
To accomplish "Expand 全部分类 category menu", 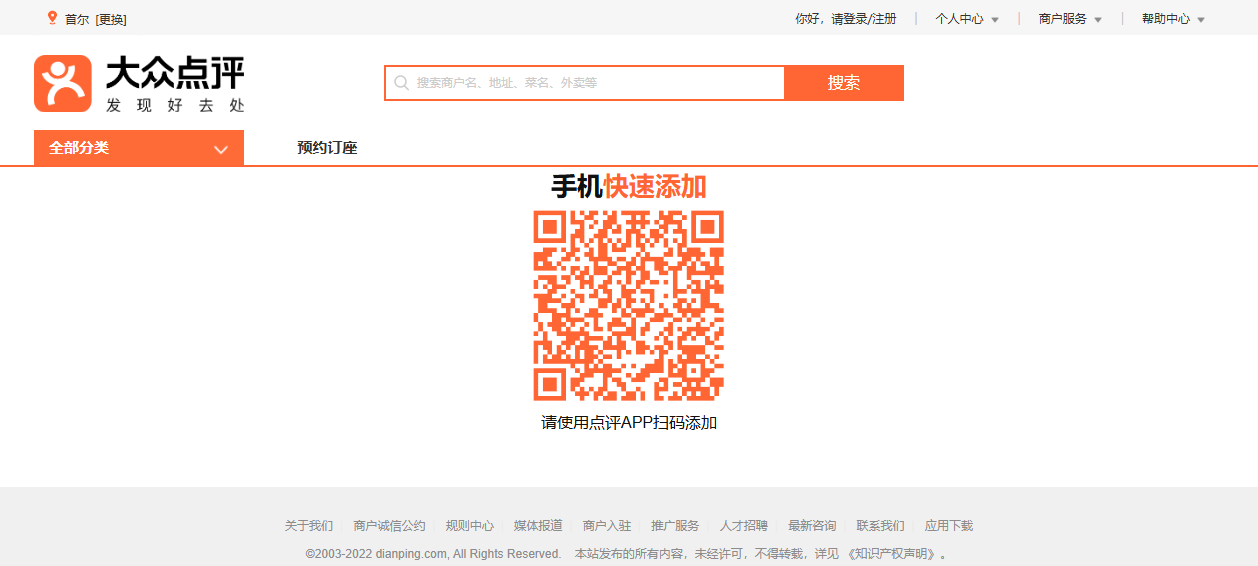I will pyautogui.click(x=139, y=148).
